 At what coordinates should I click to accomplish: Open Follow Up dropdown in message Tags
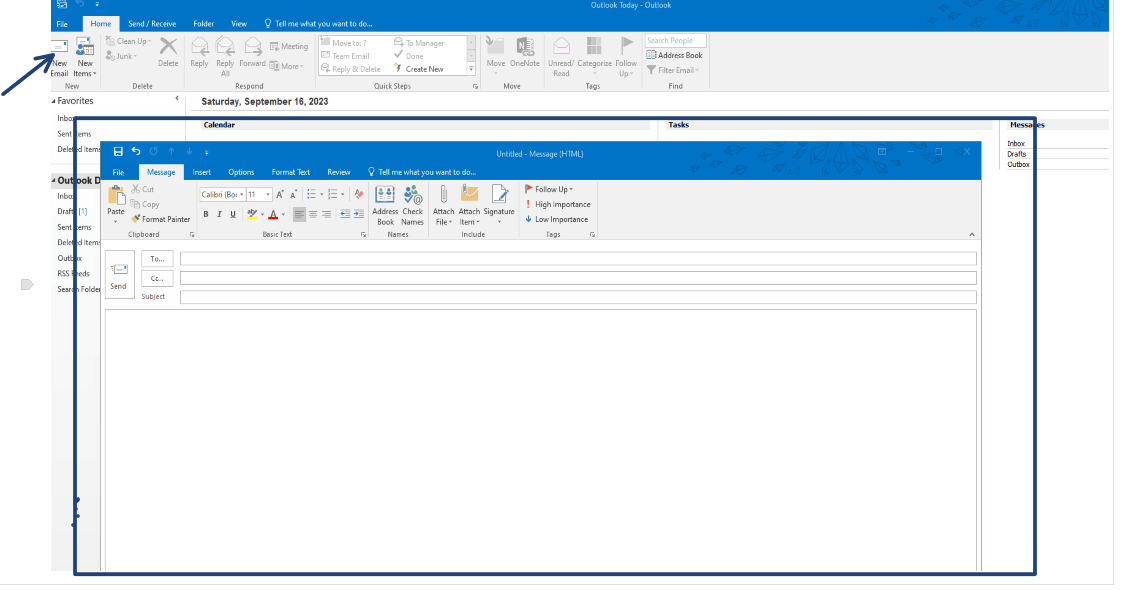[549, 189]
